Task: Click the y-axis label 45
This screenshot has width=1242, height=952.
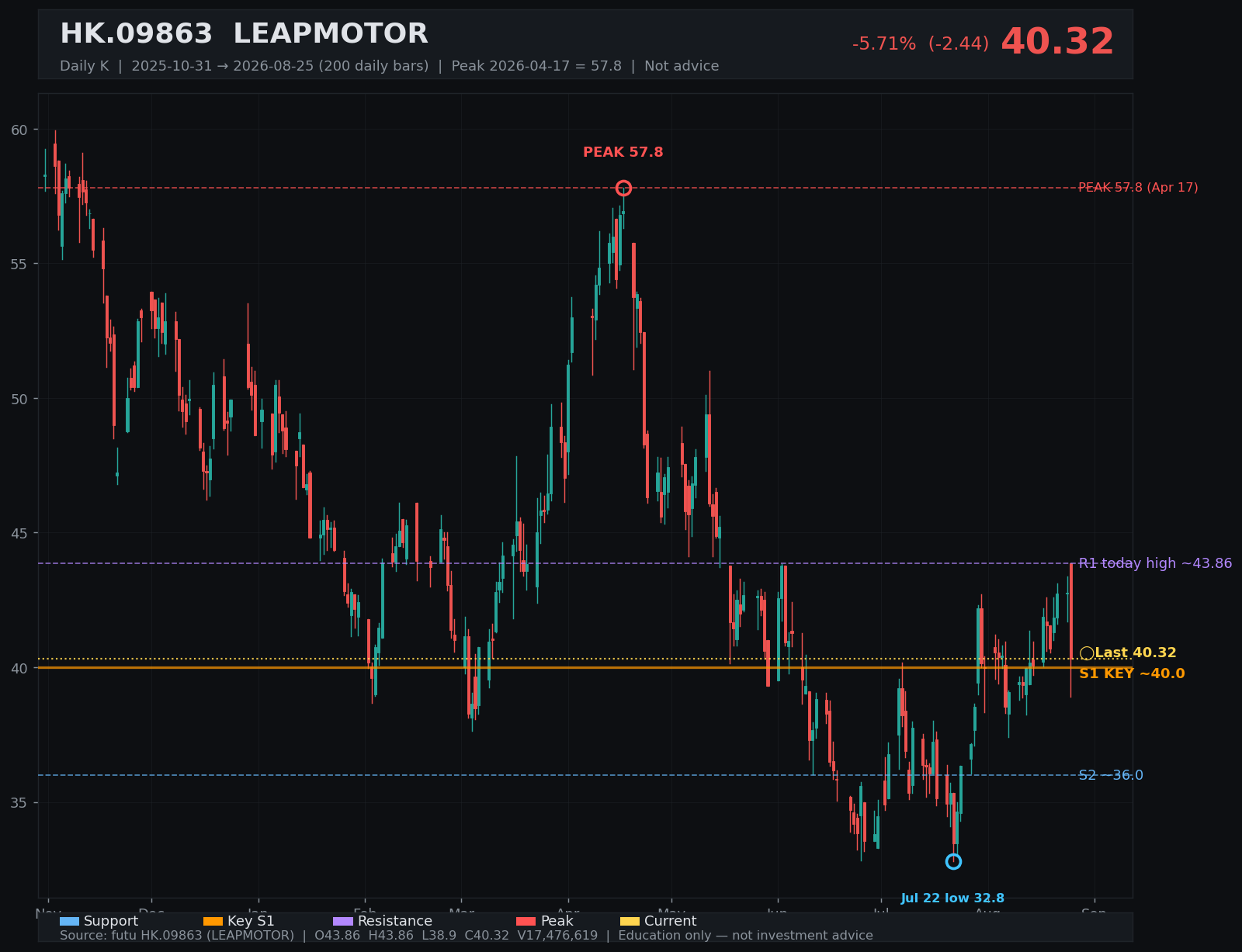Action: (19, 533)
